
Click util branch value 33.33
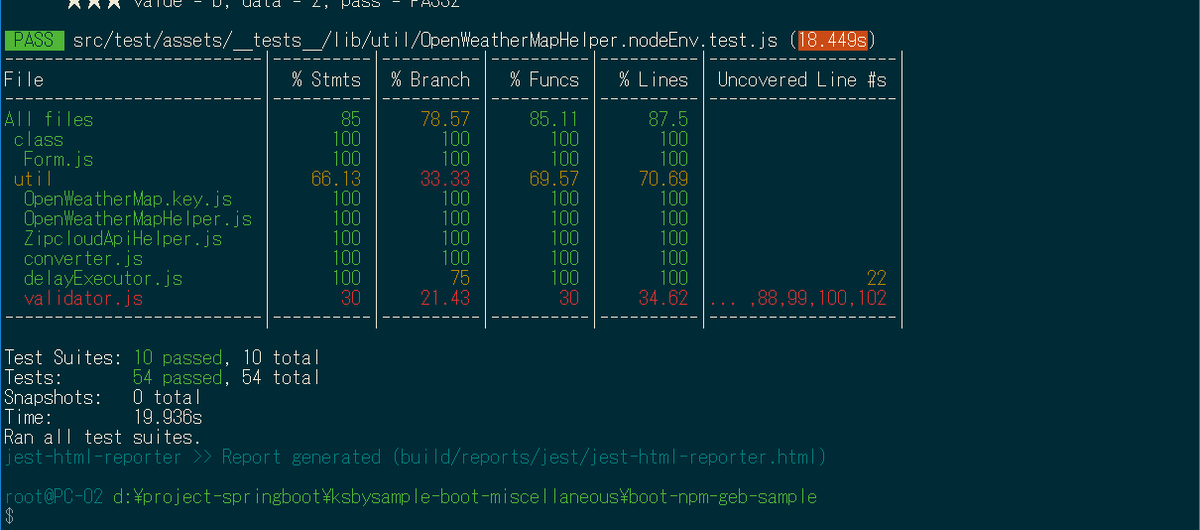pyautogui.click(x=445, y=179)
